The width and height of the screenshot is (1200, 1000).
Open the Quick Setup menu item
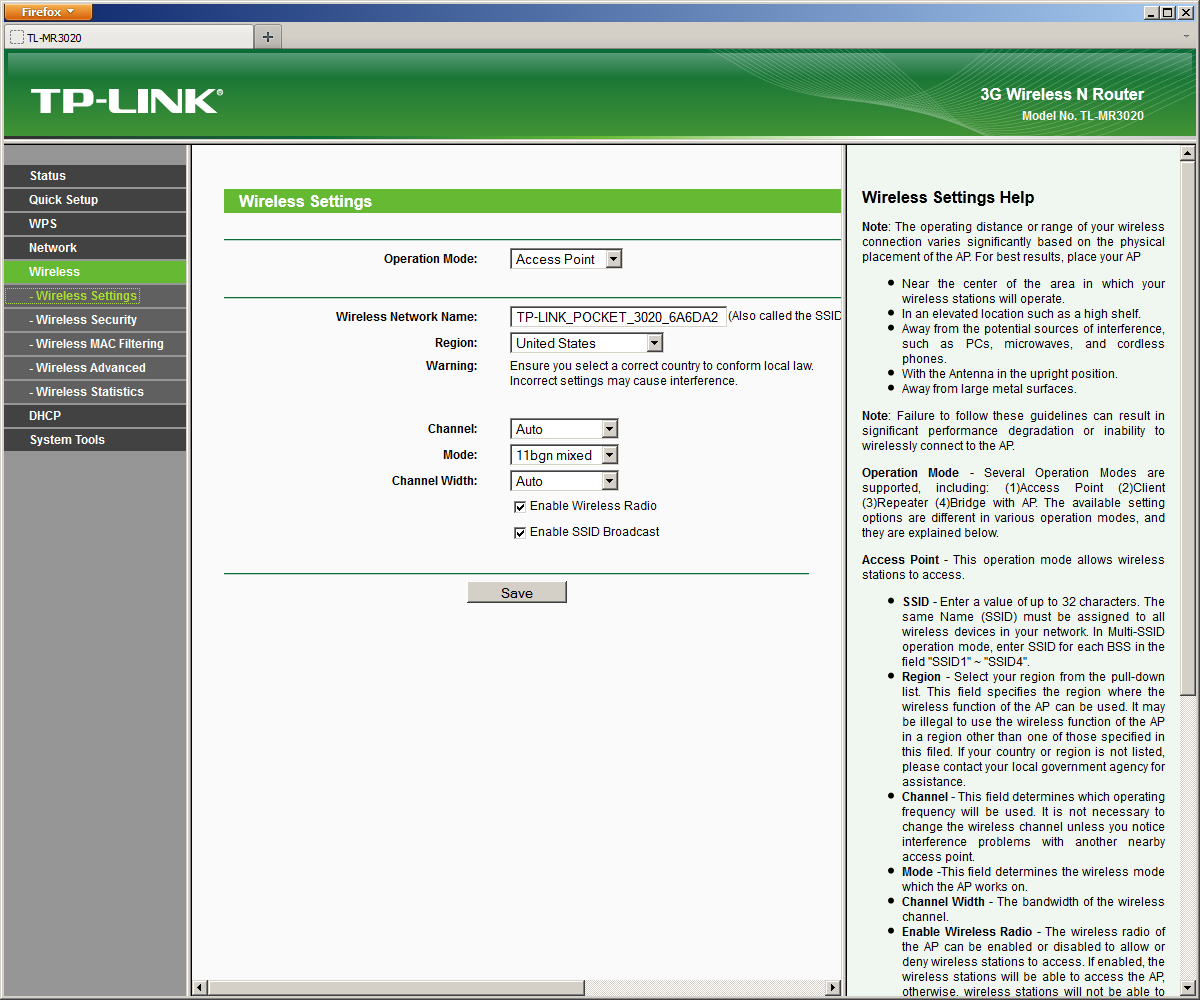click(x=94, y=200)
